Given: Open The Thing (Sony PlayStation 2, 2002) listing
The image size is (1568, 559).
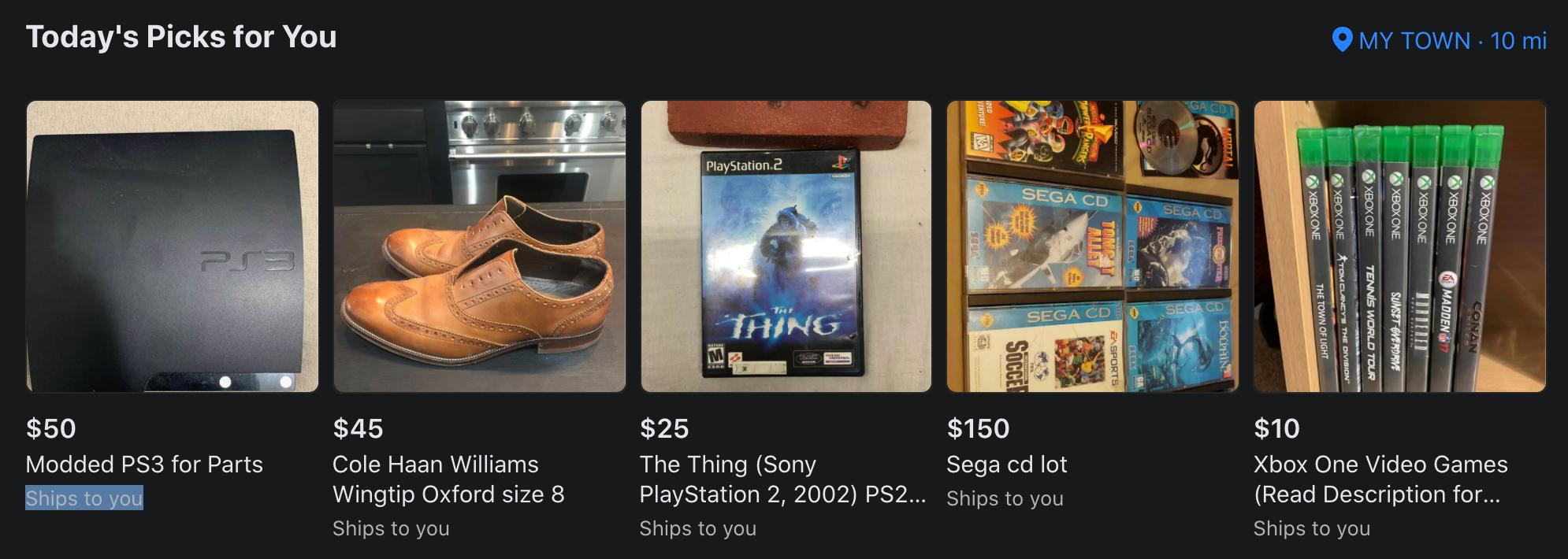Looking at the screenshot, I should (x=782, y=479).
